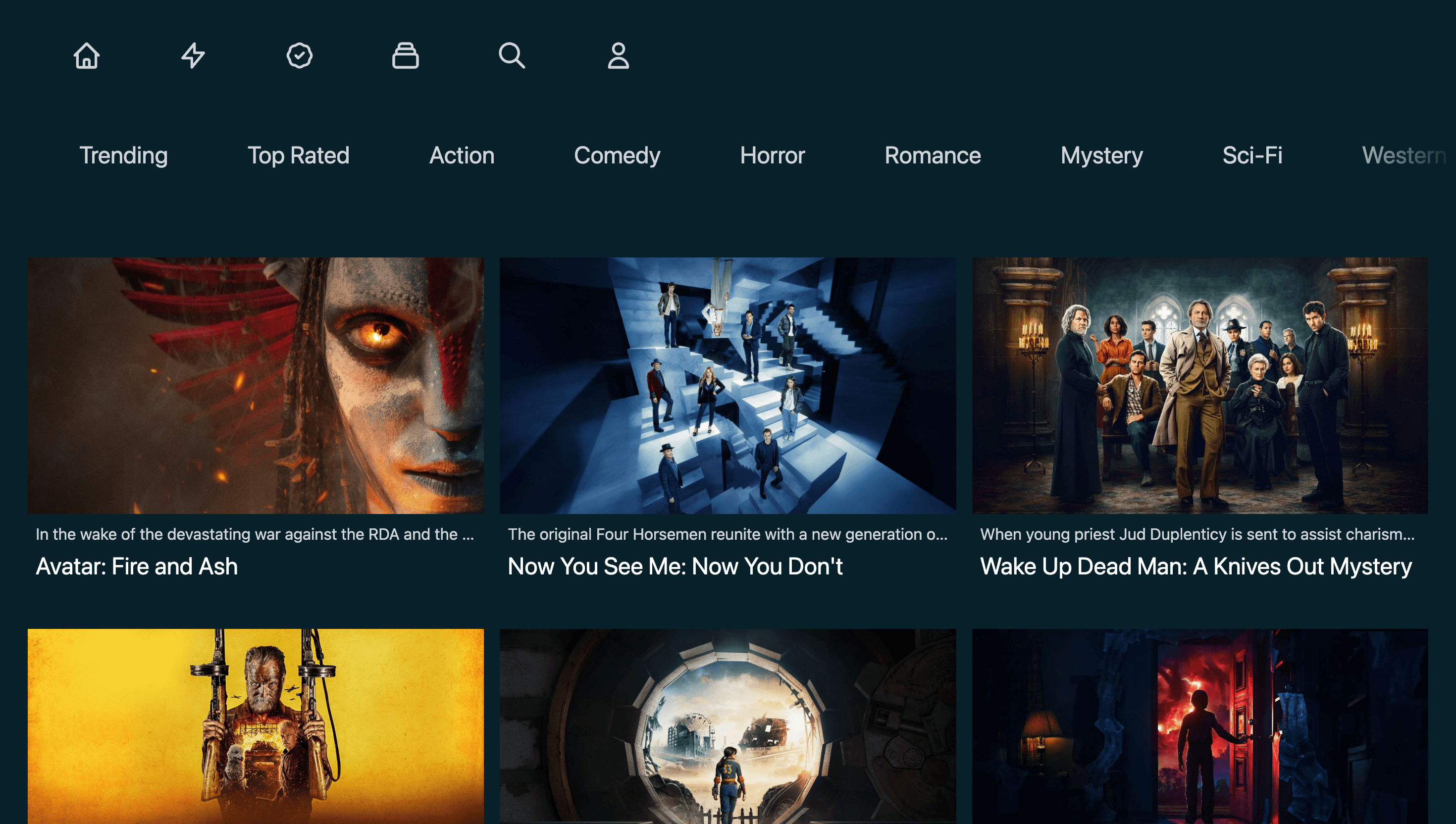
Task: Switch to the Top Rated tab
Action: tap(299, 155)
